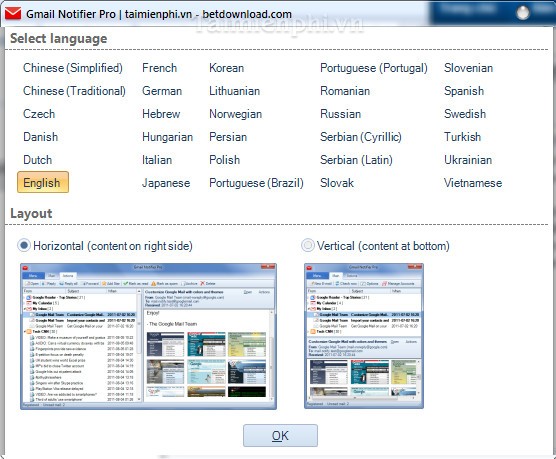Click the vertical layout preview thumbnail
The width and height of the screenshot is (556, 459).
click(364, 336)
